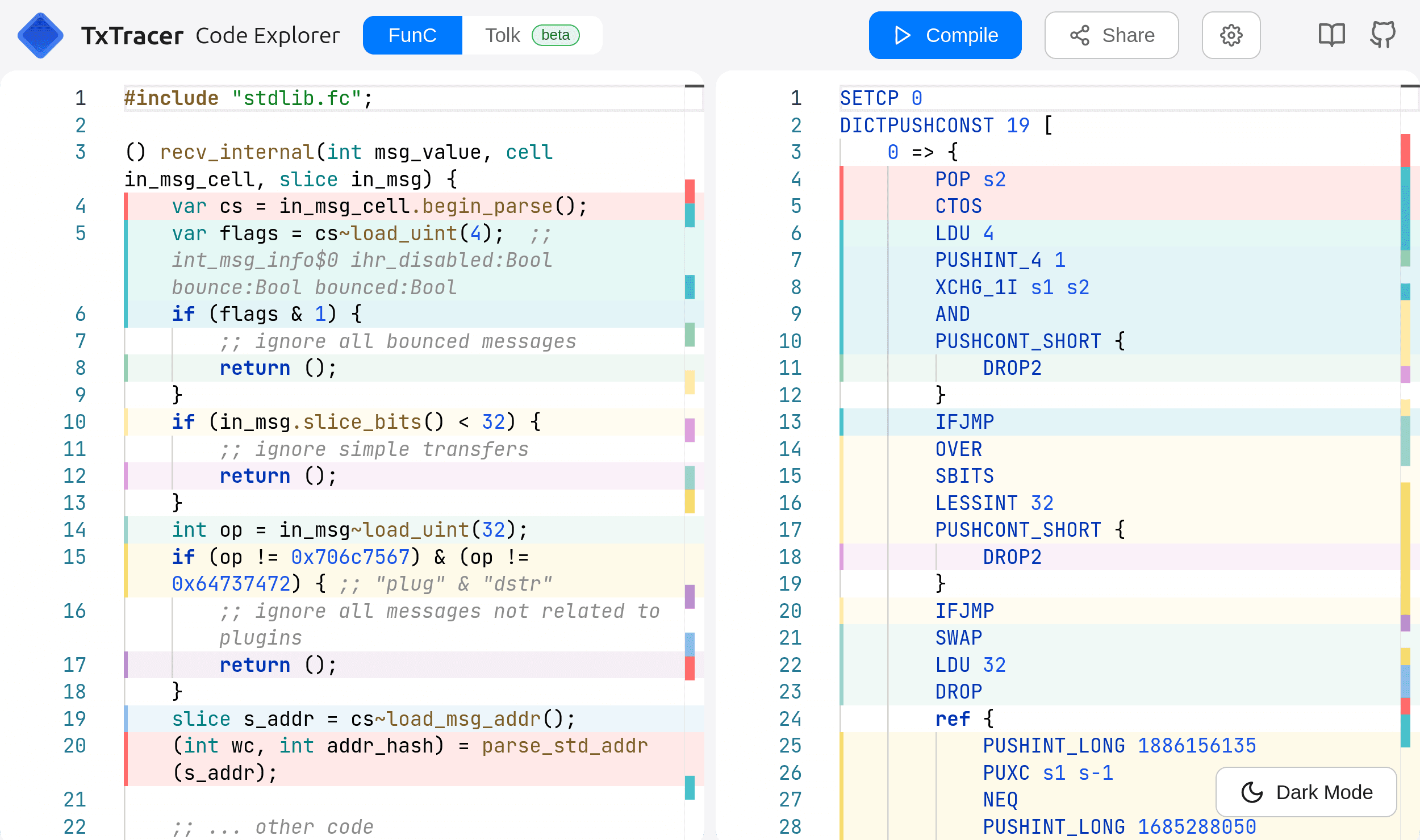Click the LESSINT 32 instruction
The height and width of the screenshot is (840, 1420).
(x=995, y=503)
